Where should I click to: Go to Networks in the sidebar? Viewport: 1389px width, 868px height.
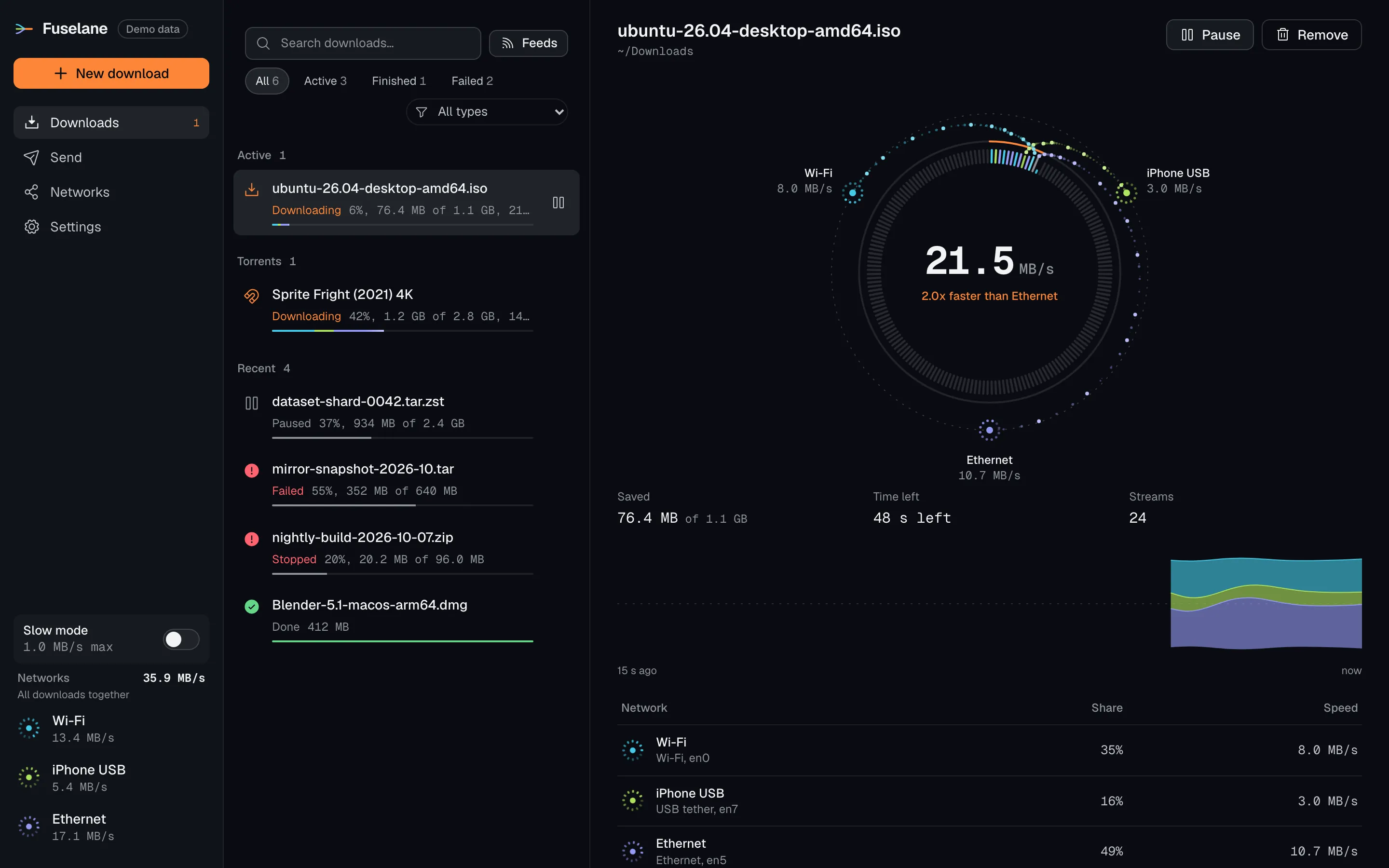coord(111,192)
